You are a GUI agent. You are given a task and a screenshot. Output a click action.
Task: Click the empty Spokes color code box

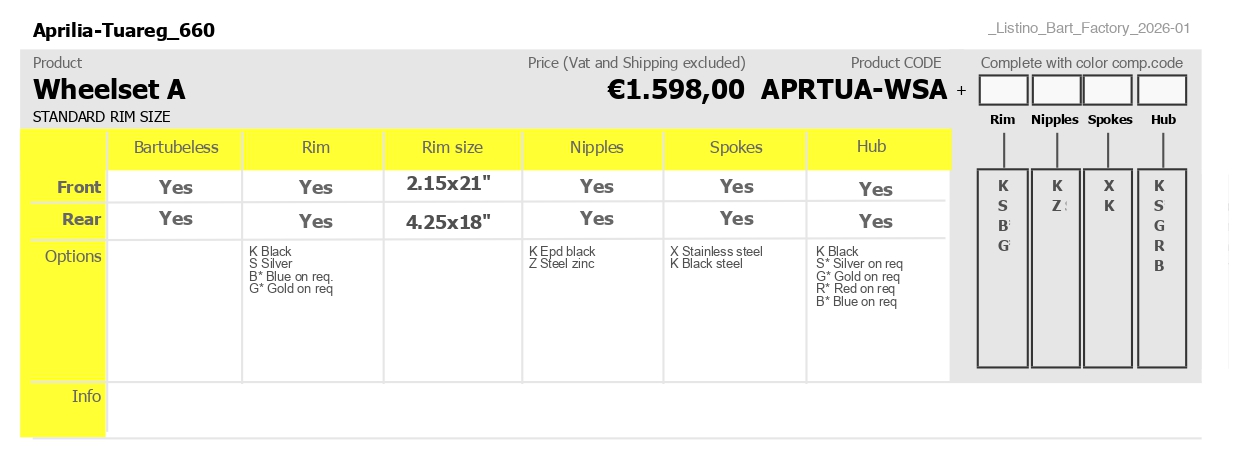[1108, 90]
